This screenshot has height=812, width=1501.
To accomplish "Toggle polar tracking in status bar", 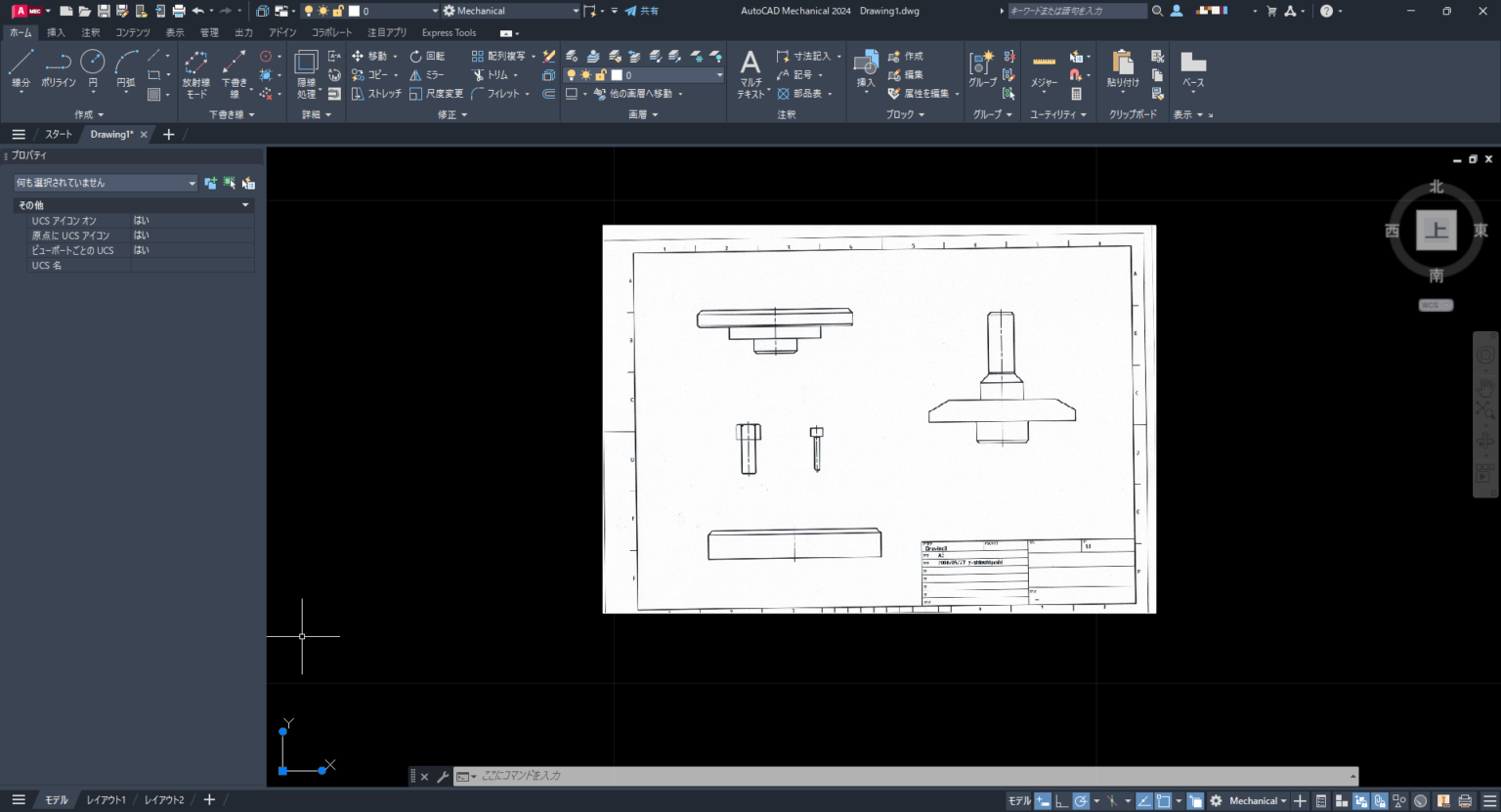I will (1081, 801).
